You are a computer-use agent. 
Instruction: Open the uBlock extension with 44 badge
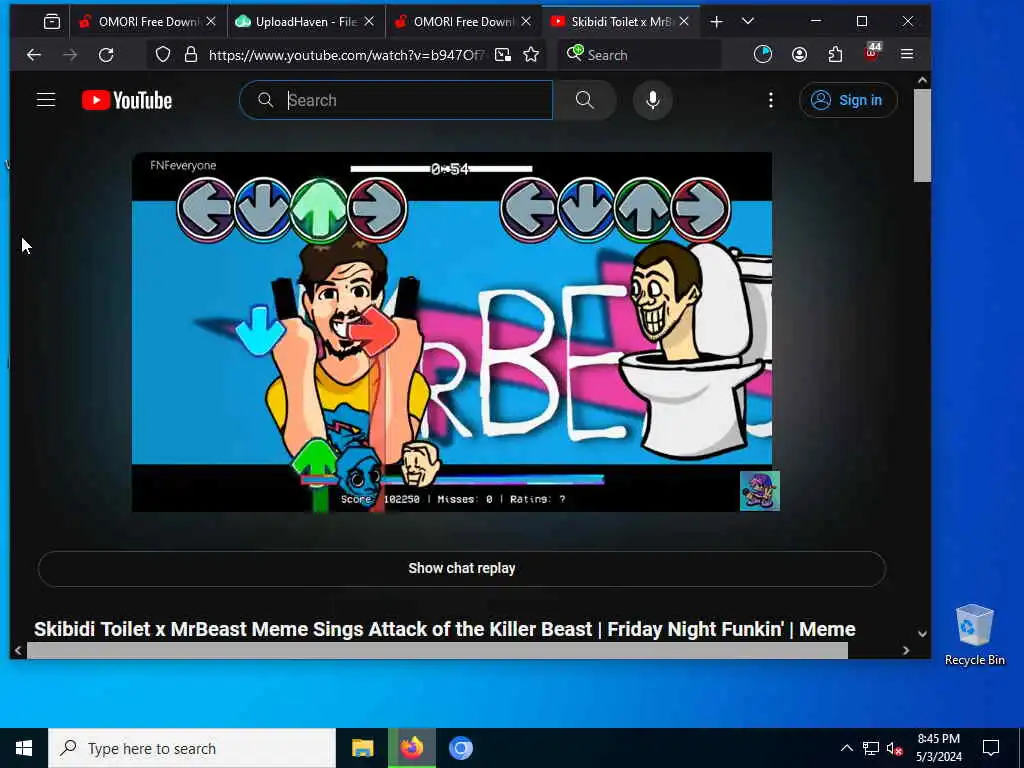tap(872, 53)
